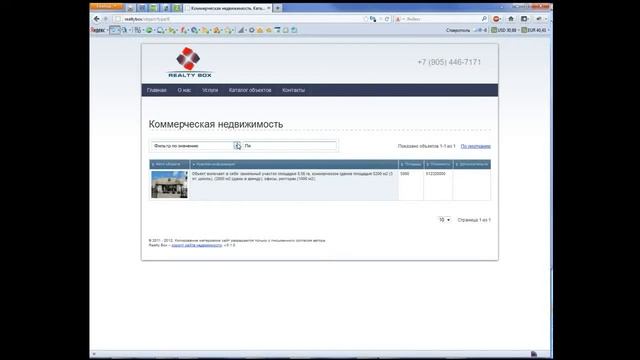Screen dimensions: 640x360
Task: Click the magnifier in the search box
Action: click(x=484, y=19)
